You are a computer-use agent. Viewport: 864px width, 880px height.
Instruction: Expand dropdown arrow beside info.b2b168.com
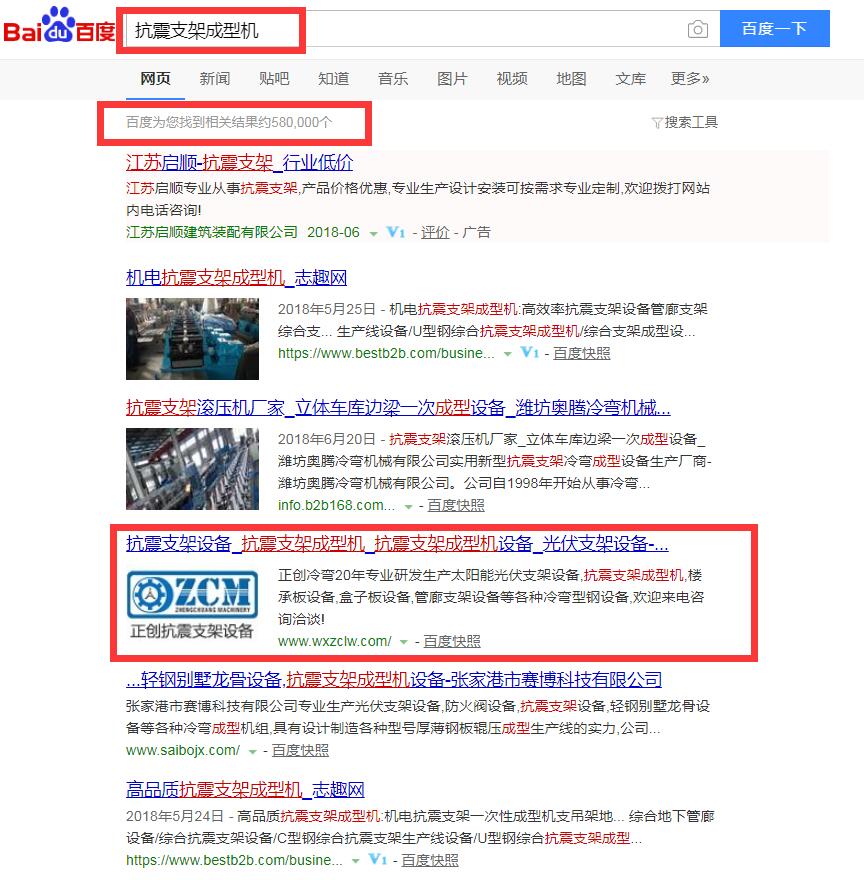(x=408, y=506)
